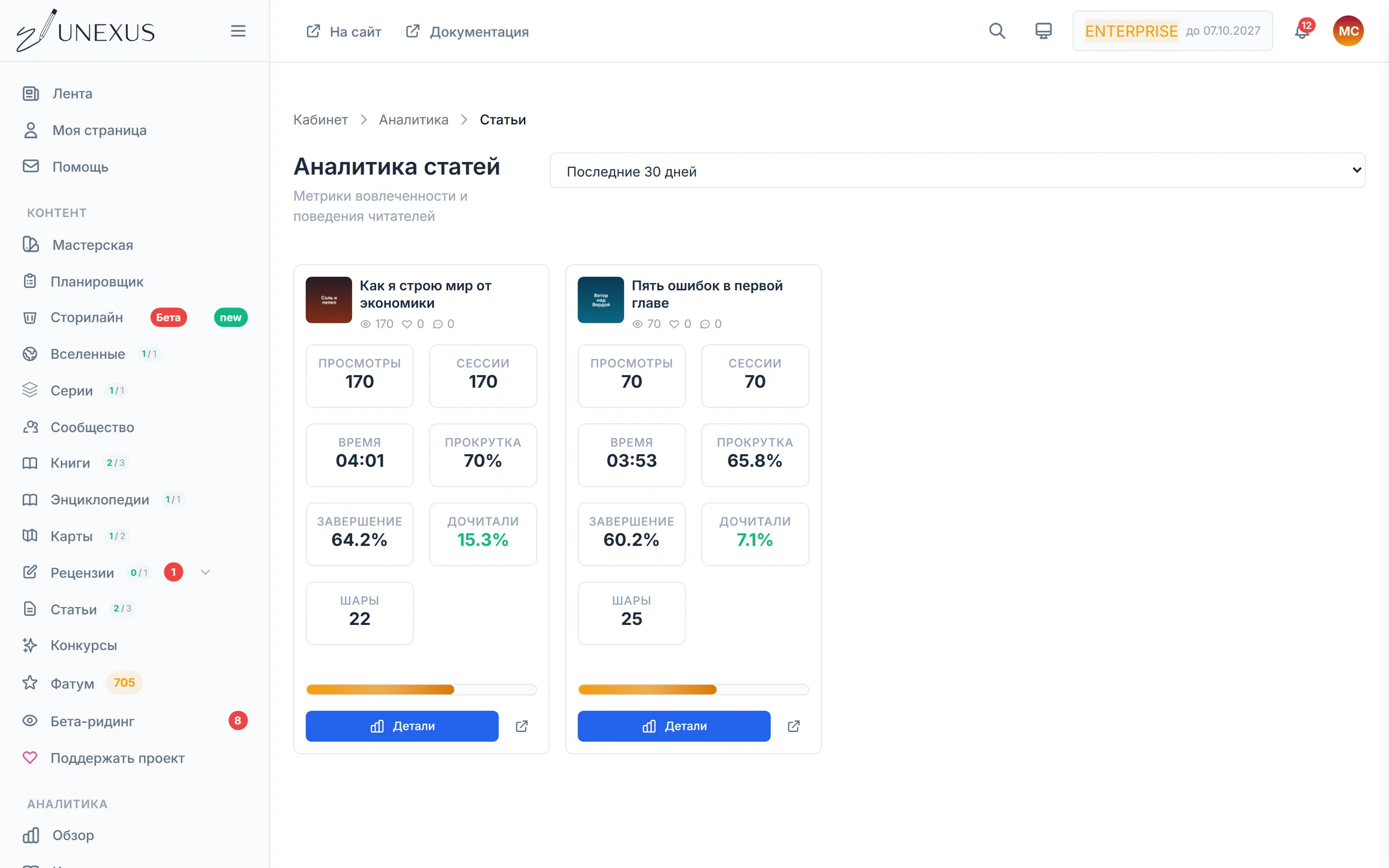The image size is (1389, 868).
Task: Open Детали for Пять ошибок article
Action: pos(674,726)
